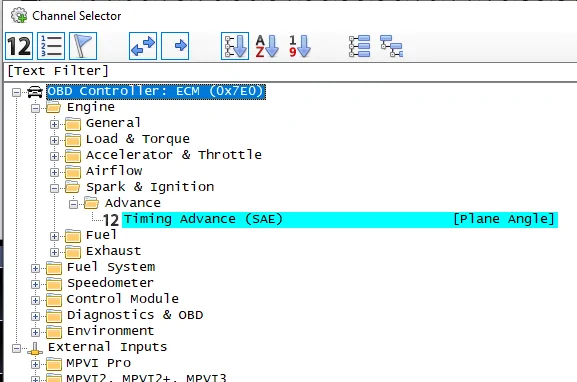The image size is (577, 382).
Task: Click the Fuel System folder icon
Action: (54, 268)
